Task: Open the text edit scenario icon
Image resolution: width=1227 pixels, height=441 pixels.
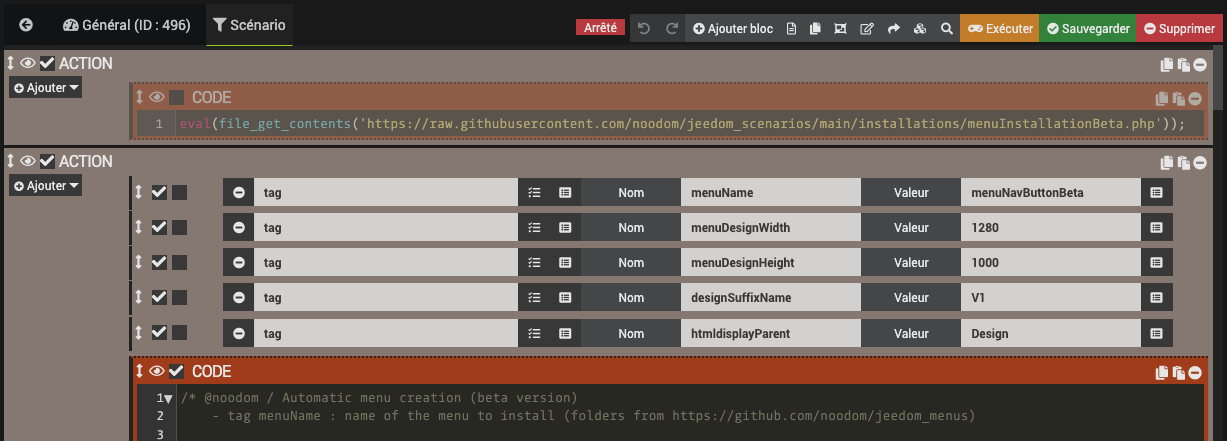Action: click(866, 29)
